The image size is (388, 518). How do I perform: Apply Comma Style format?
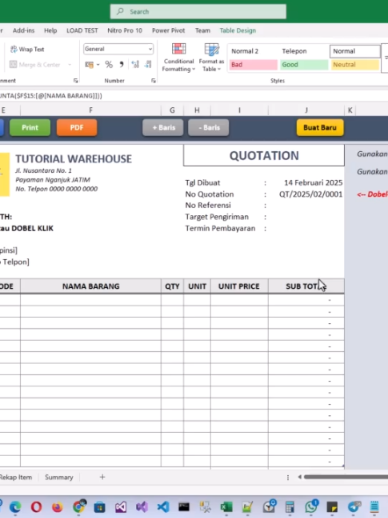[122, 64]
